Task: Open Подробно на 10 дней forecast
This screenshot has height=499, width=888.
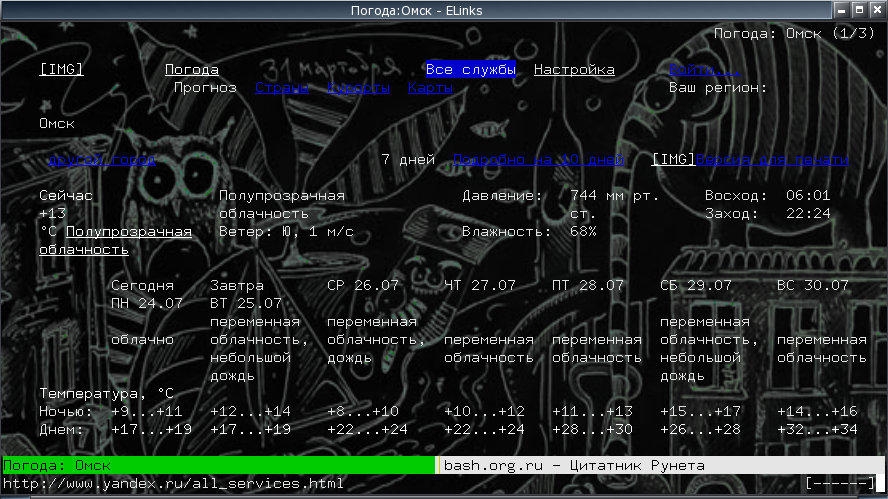Action: (538, 159)
